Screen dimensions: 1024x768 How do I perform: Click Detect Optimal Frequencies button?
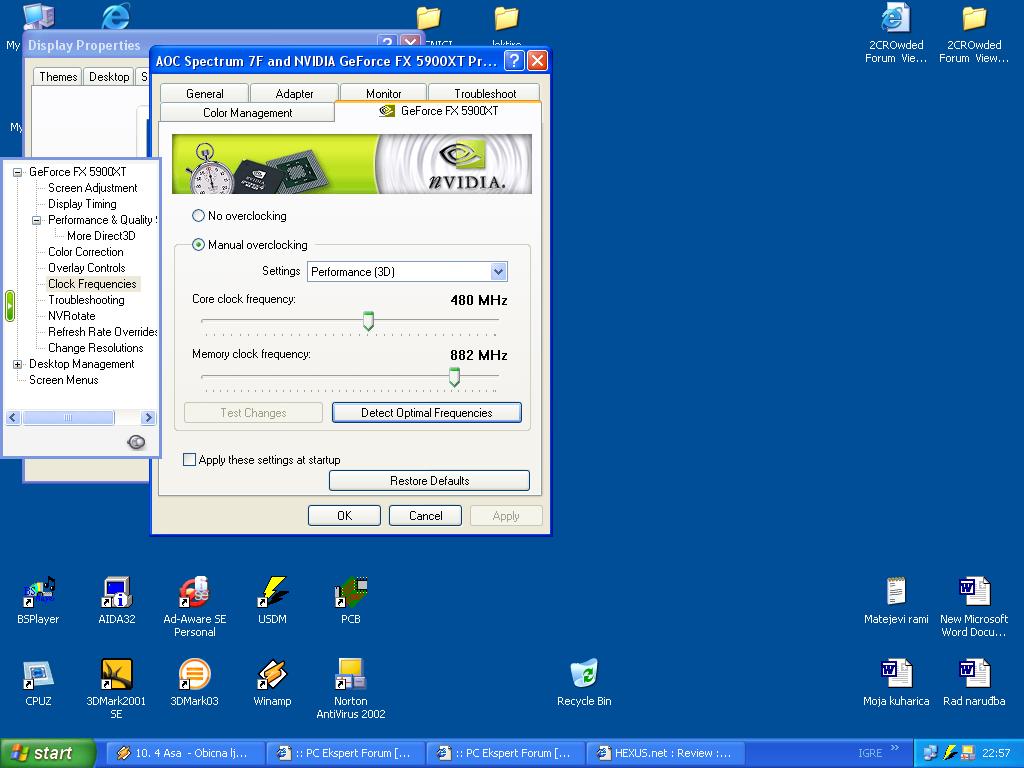[426, 413]
